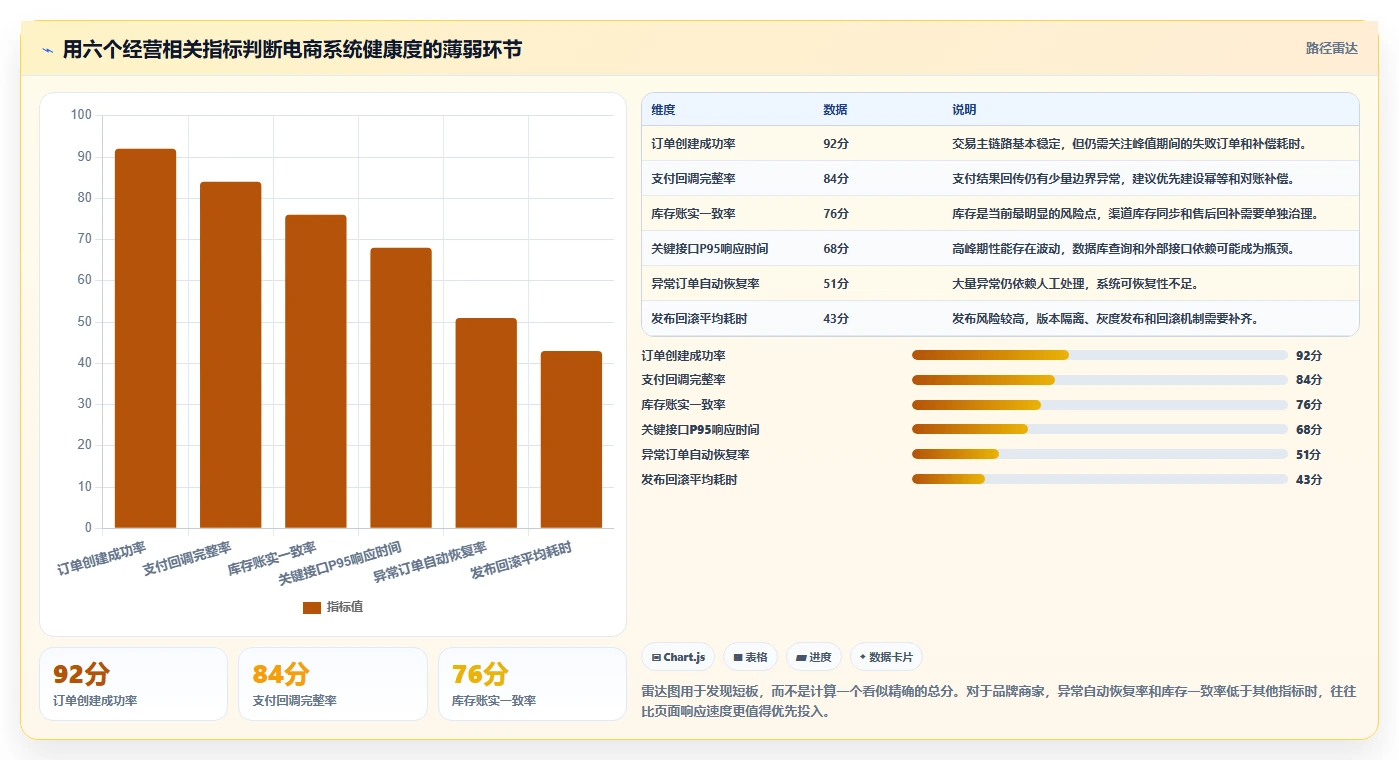This screenshot has width=1399, height=760.
Task: Click the Chart.js chip
Action: (x=678, y=657)
